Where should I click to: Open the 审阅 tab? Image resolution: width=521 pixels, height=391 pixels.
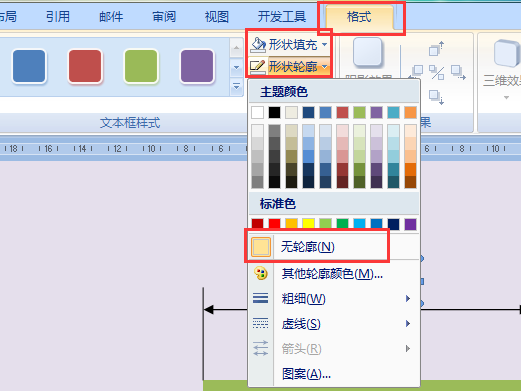click(164, 16)
